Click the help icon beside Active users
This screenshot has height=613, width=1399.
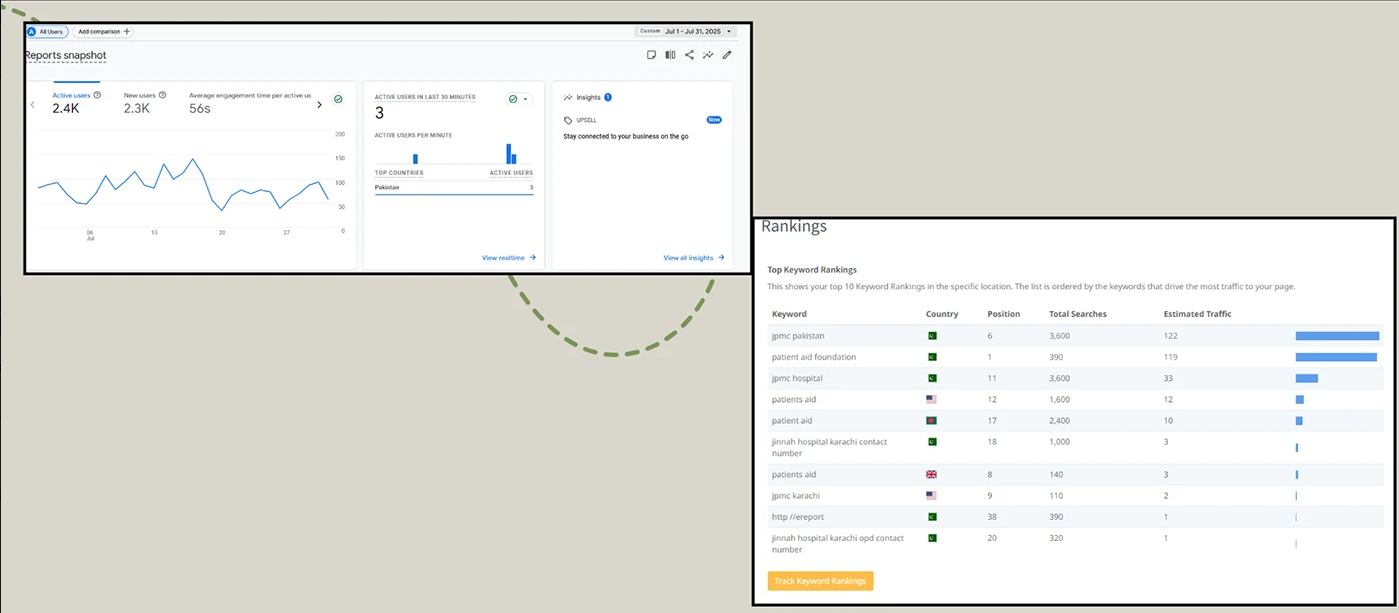coord(97,95)
